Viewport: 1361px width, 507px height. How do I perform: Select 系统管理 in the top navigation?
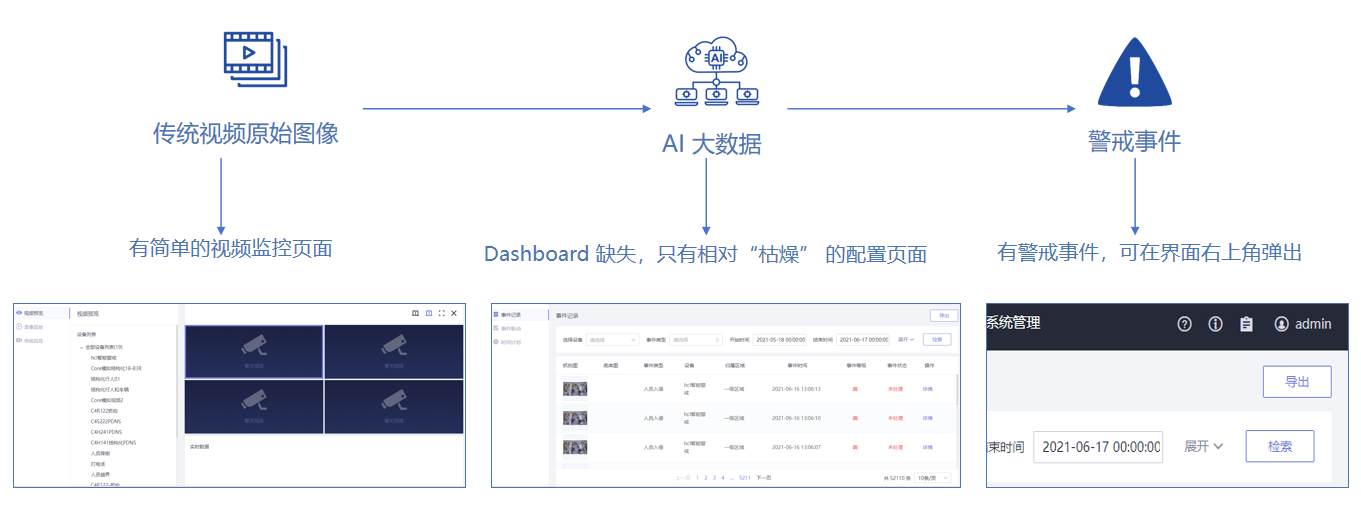coord(1013,323)
